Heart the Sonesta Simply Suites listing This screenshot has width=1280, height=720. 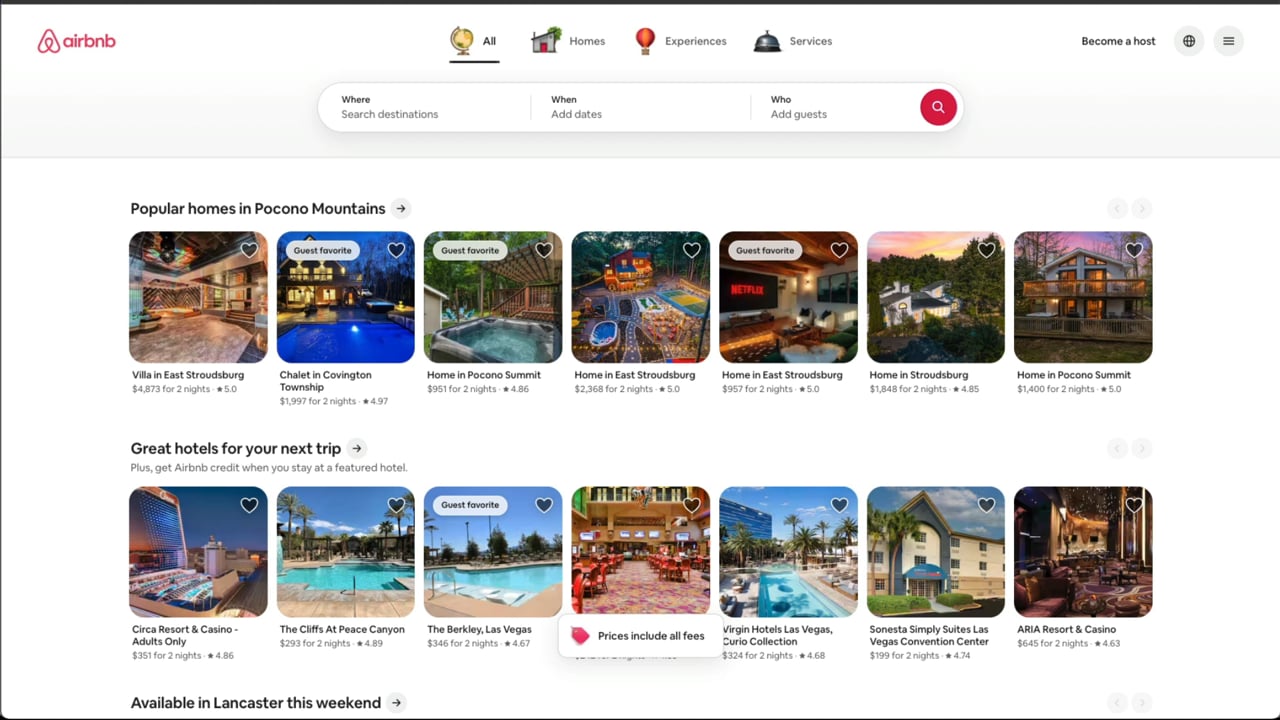(986, 505)
